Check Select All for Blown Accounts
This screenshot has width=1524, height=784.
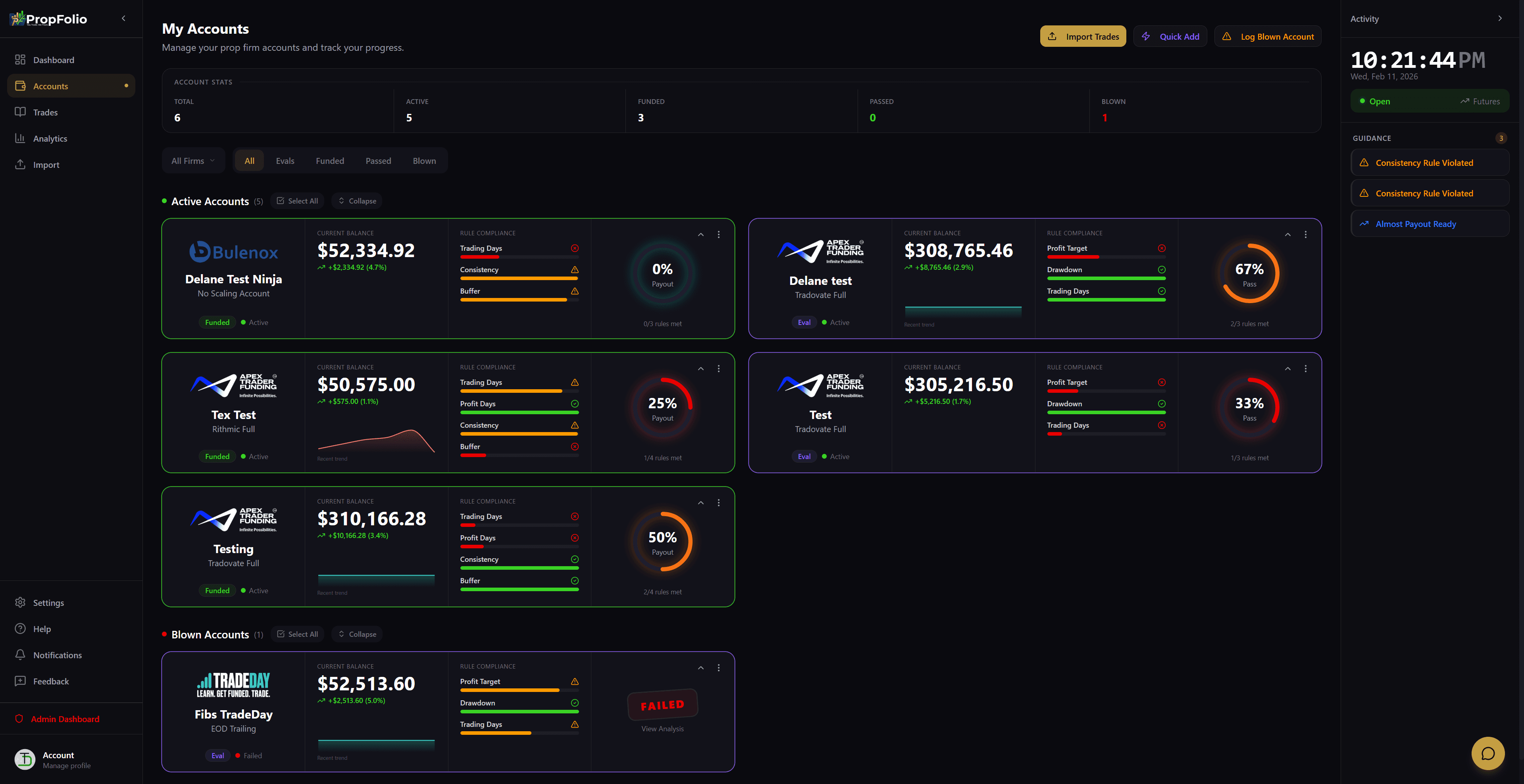click(x=297, y=634)
